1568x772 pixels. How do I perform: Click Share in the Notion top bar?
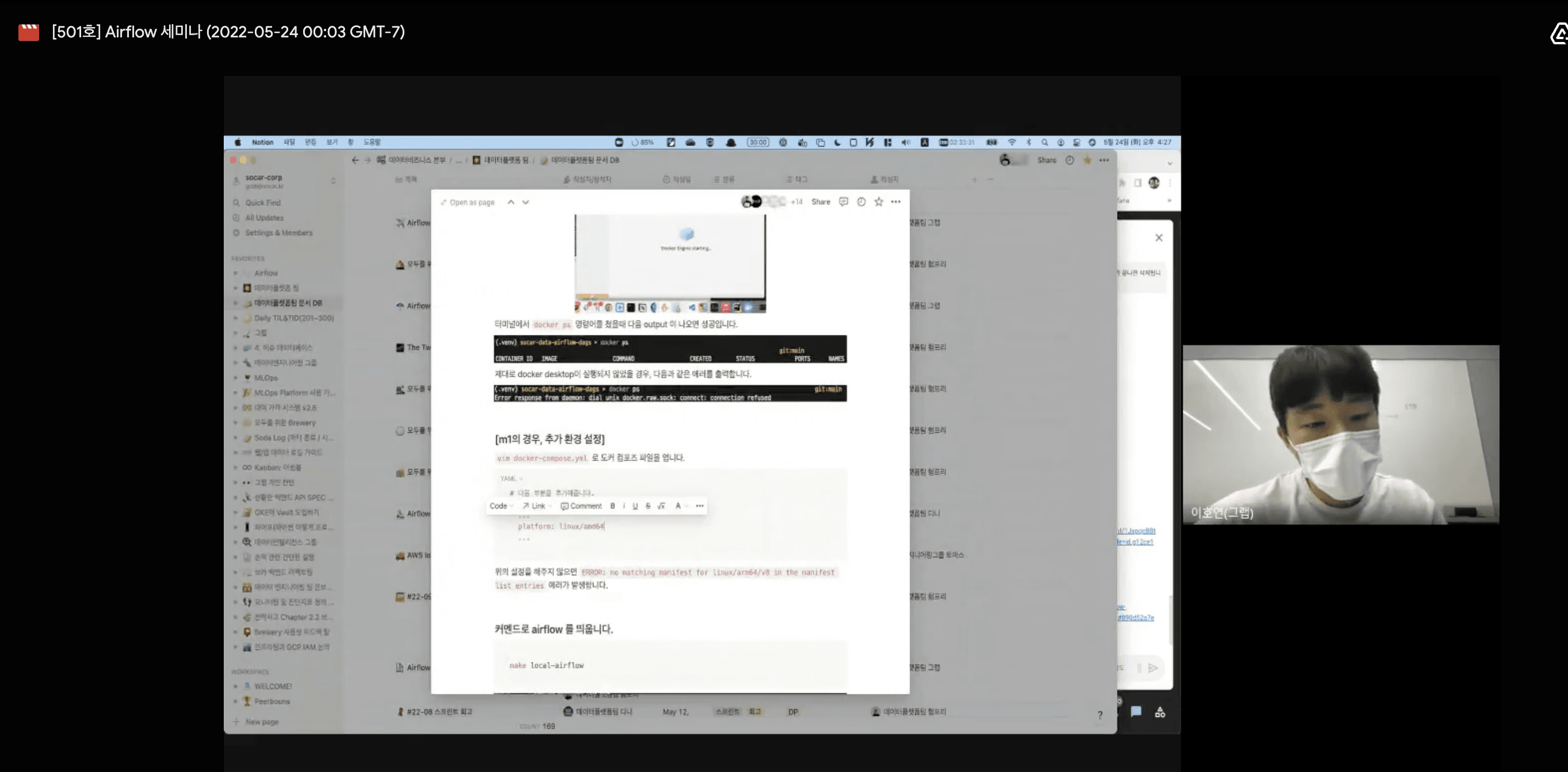[x=1046, y=160]
